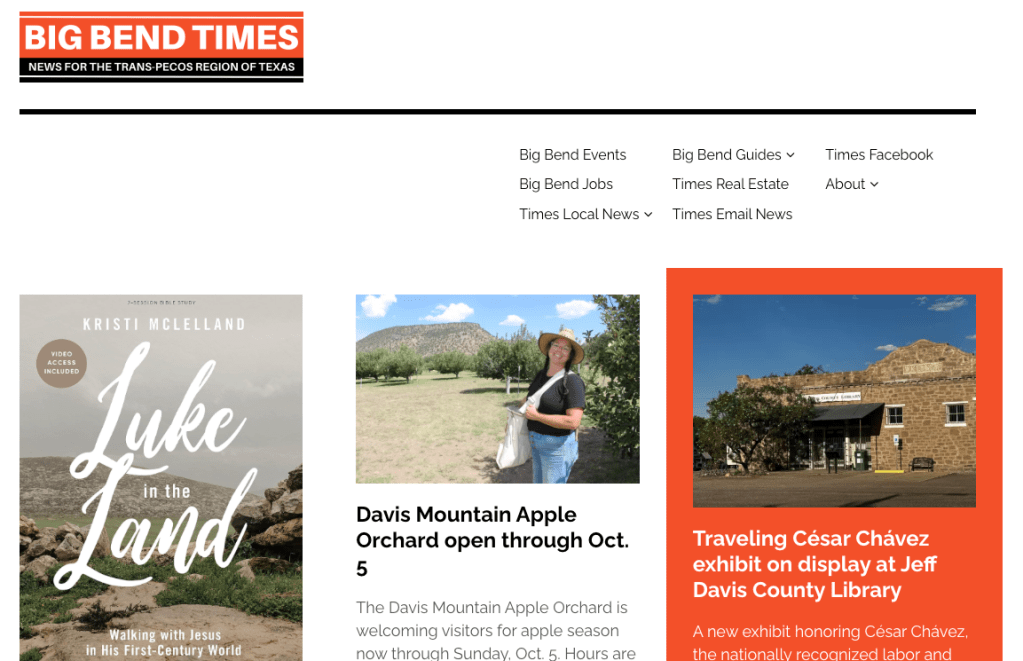Open the Big Bend Guides menu item
Viewport: 1023px width, 661px height.
tap(727, 155)
